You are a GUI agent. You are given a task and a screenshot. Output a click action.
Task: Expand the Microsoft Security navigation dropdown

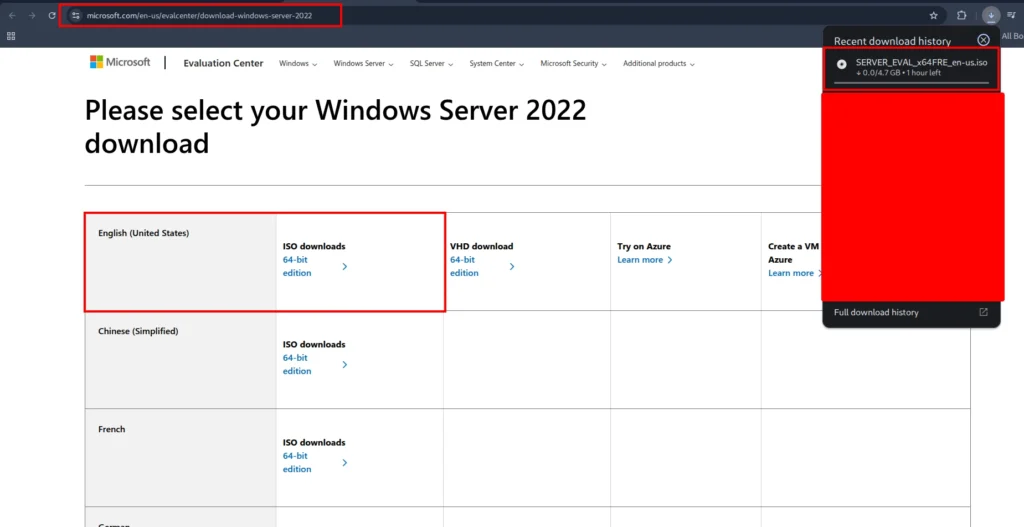coord(573,63)
